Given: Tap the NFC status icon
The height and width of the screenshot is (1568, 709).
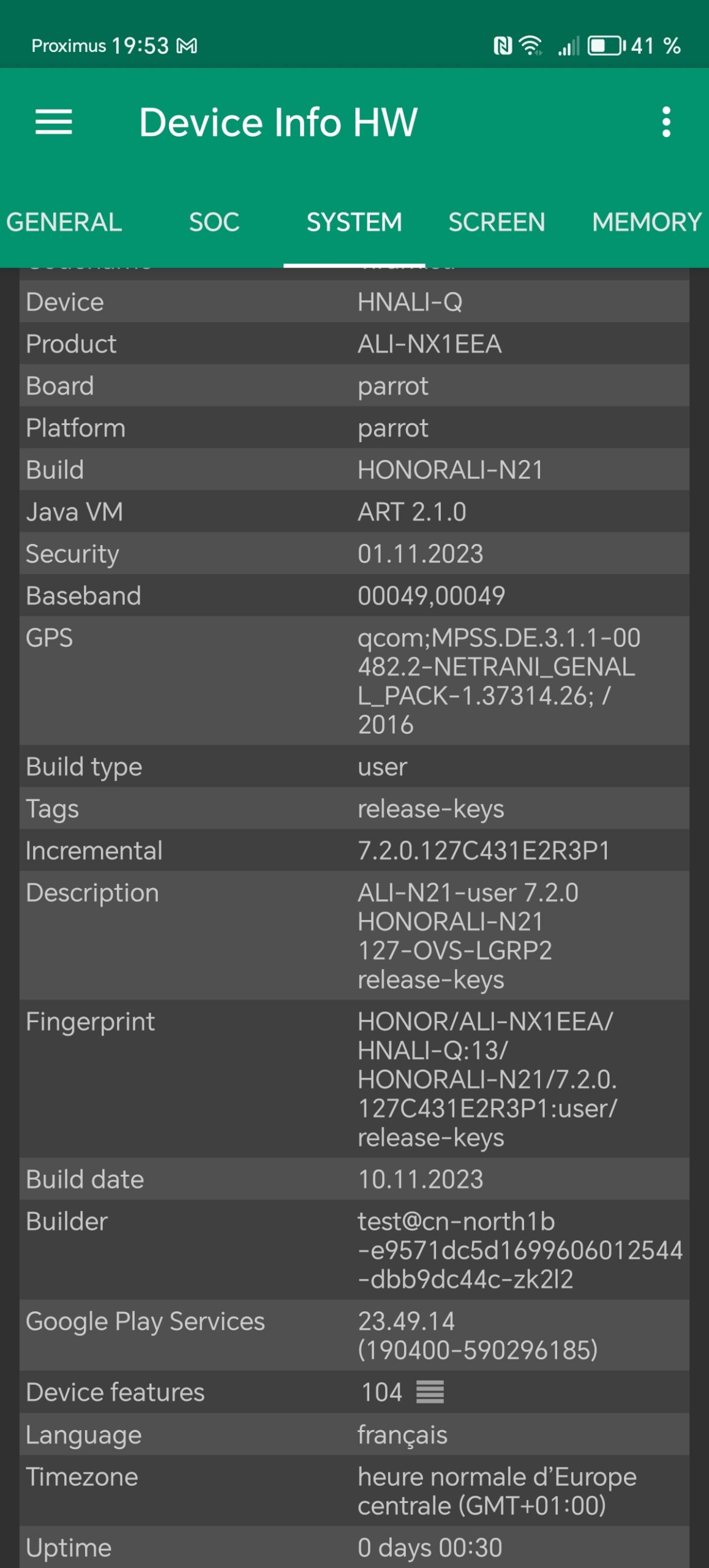Looking at the screenshot, I should pyautogui.click(x=503, y=46).
